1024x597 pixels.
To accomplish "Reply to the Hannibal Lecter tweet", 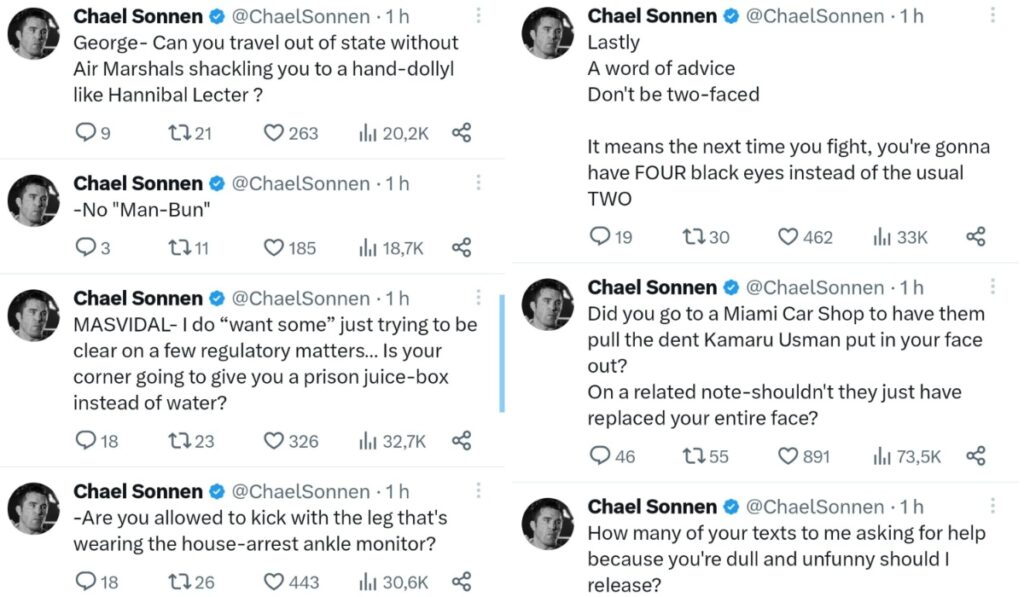I will coord(86,133).
